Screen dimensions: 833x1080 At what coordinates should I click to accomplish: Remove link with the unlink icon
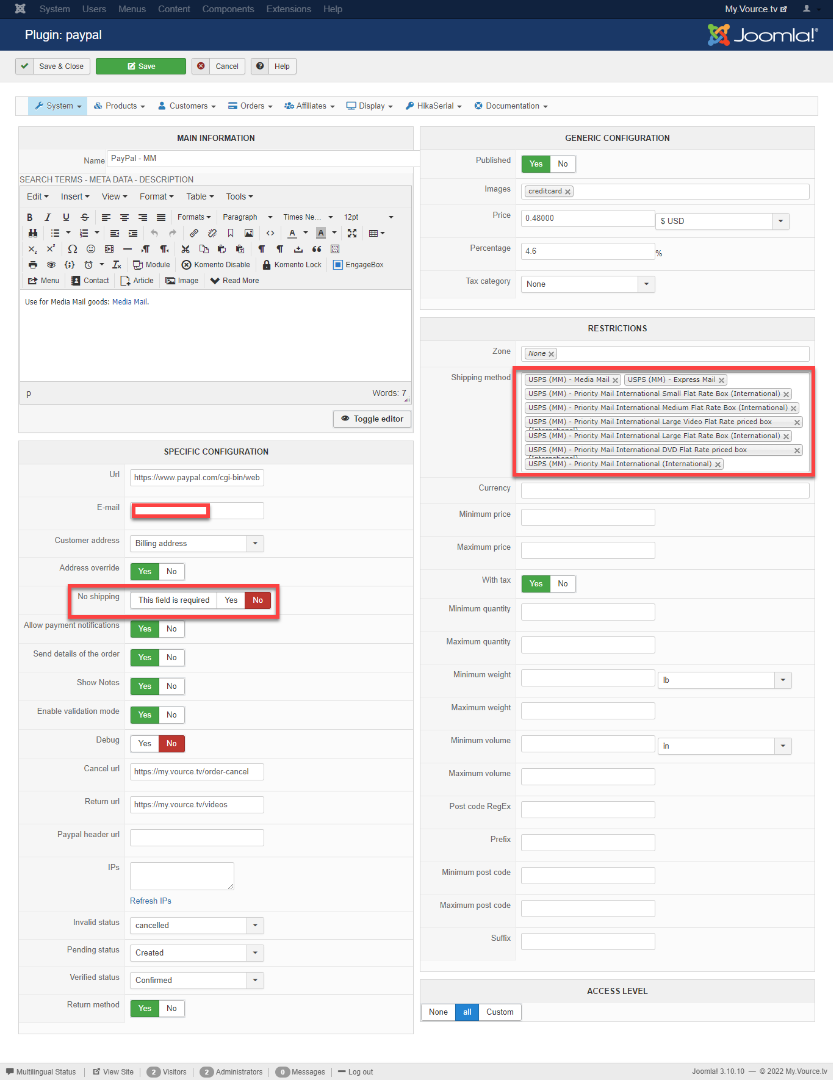point(212,233)
